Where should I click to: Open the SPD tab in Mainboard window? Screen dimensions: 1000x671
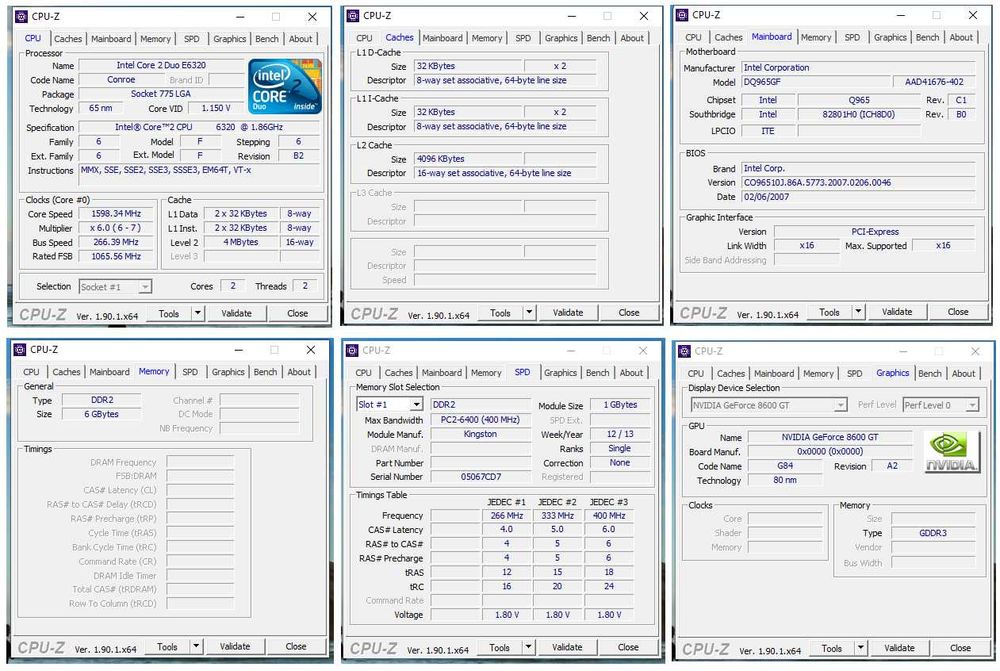(x=852, y=38)
